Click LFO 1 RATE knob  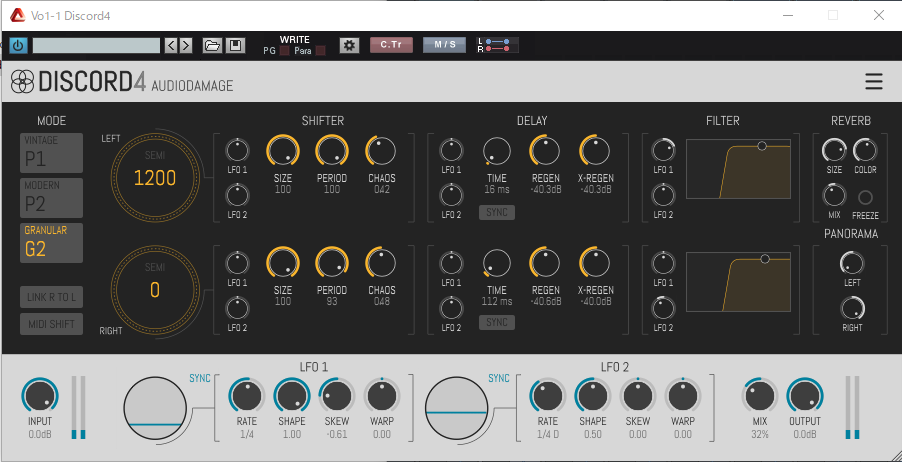(247, 396)
